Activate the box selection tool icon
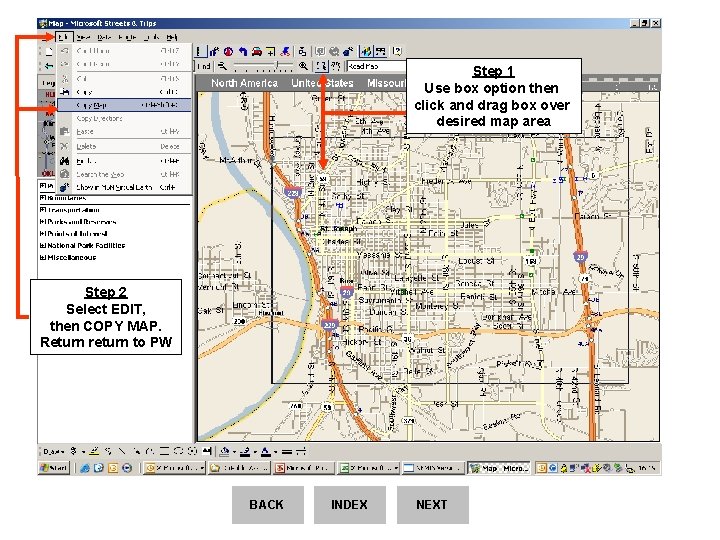 tap(321, 66)
